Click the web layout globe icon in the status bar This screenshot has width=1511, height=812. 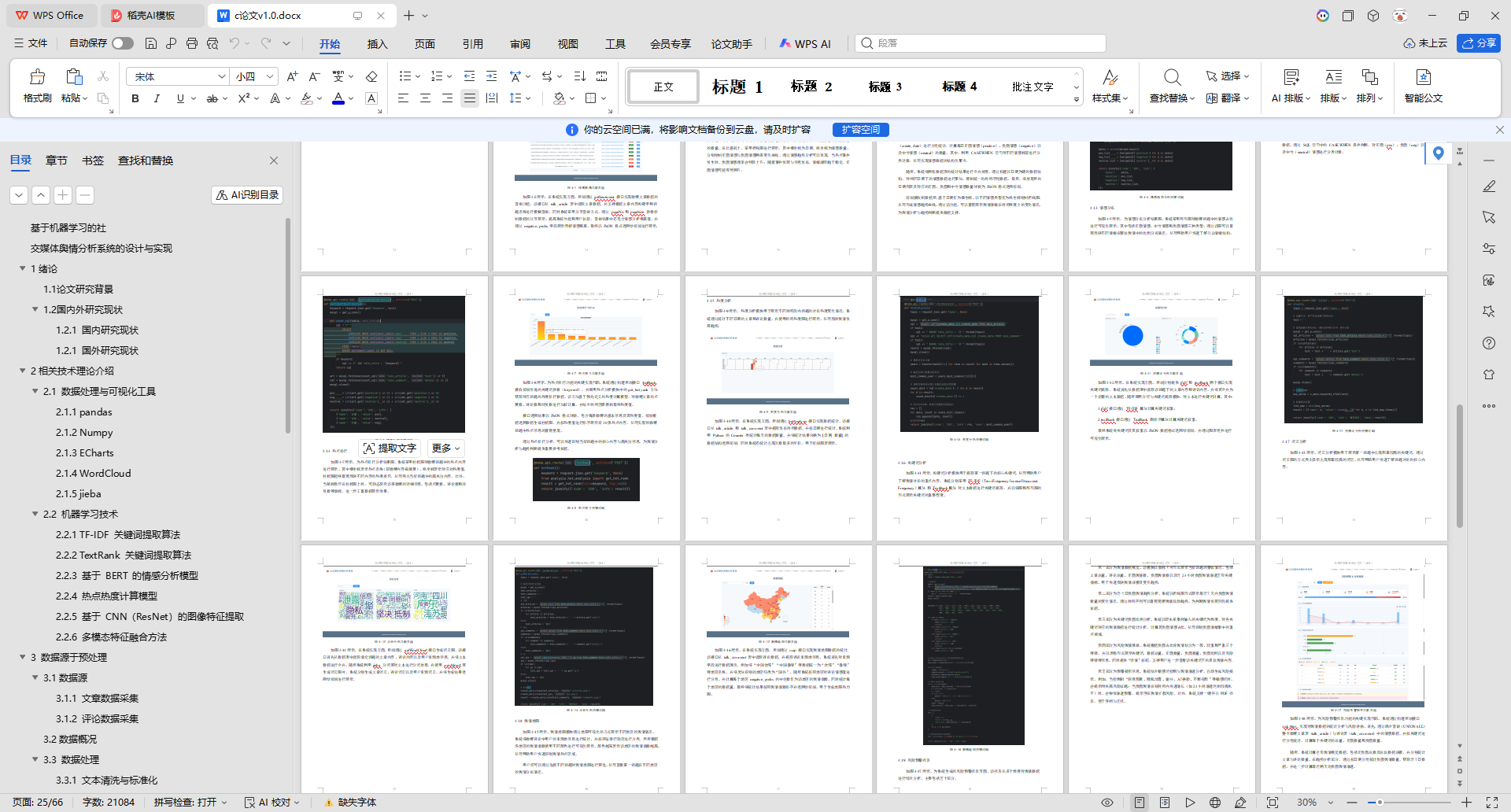[1215, 803]
